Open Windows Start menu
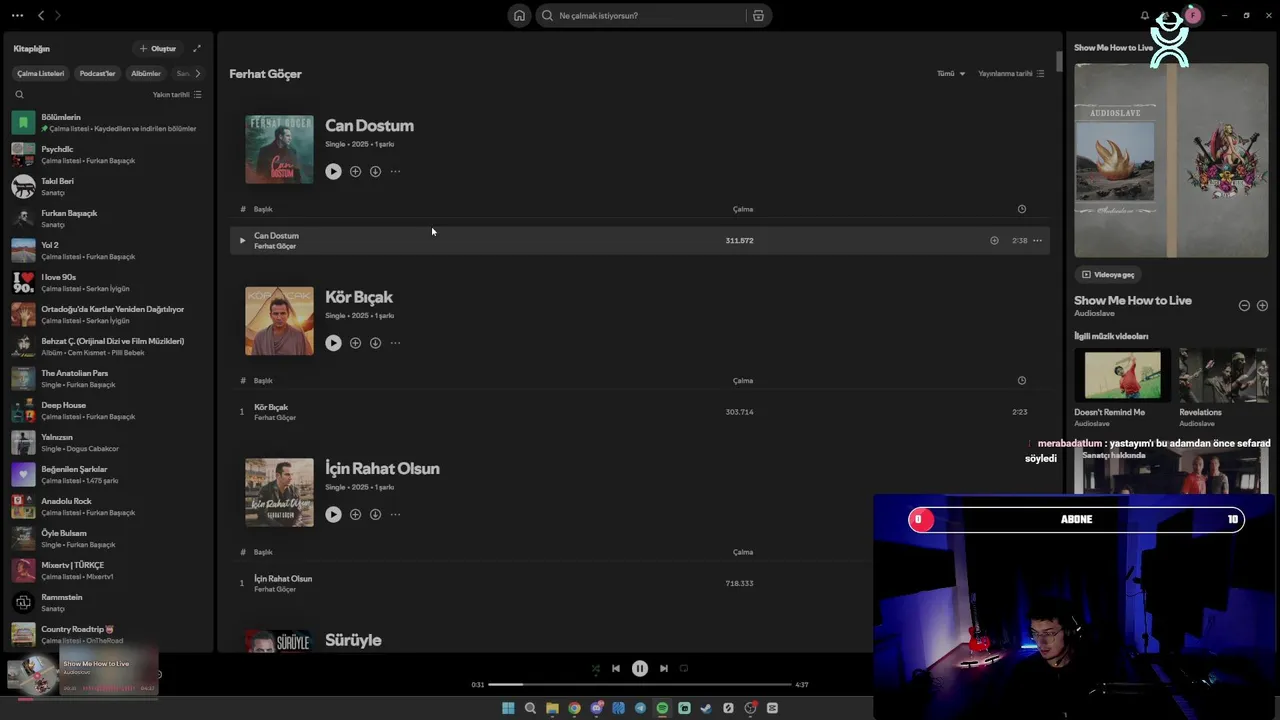 pyautogui.click(x=508, y=708)
